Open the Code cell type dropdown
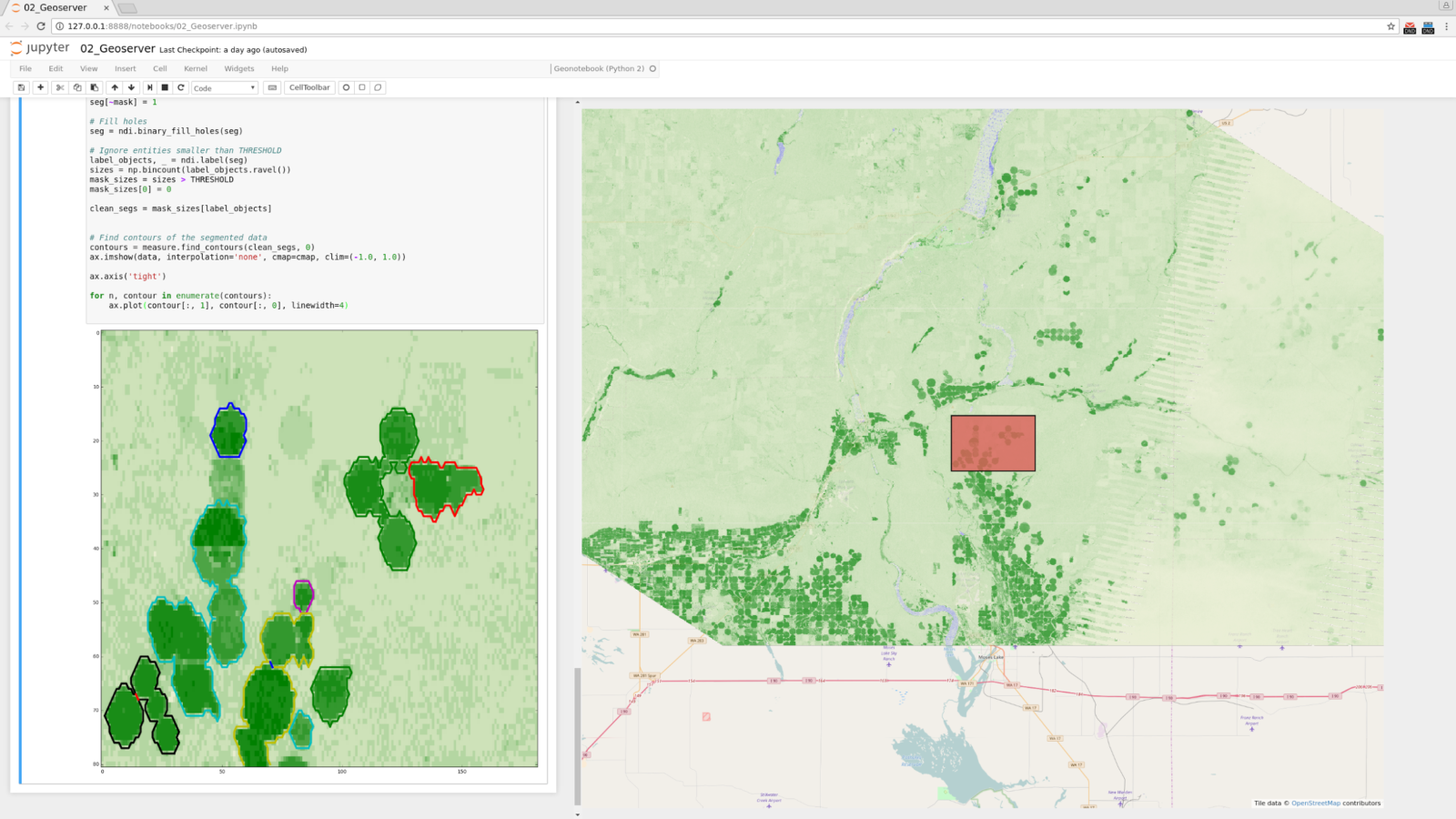The image size is (1456, 819). [x=224, y=87]
